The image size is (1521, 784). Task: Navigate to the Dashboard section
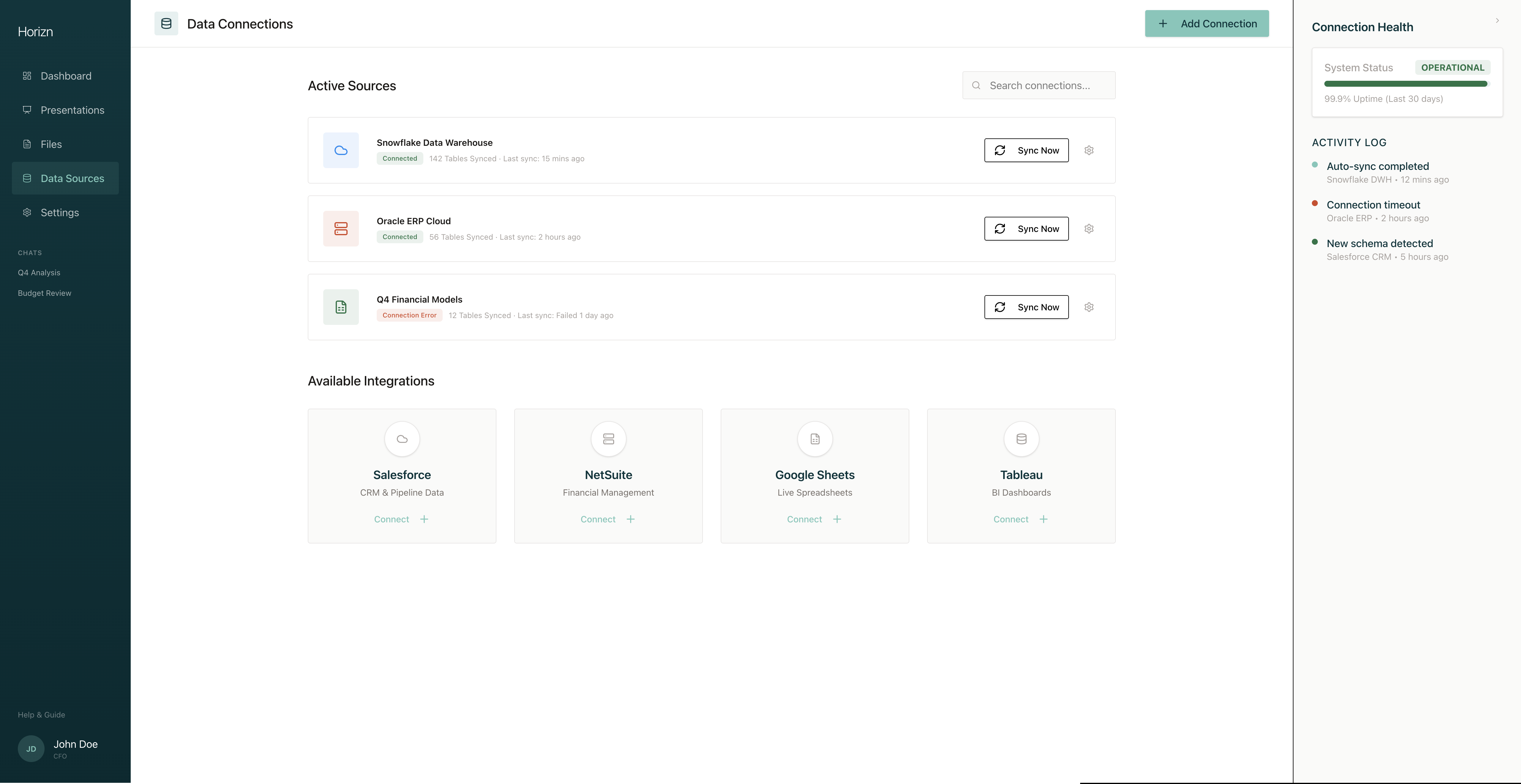pyautogui.click(x=65, y=75)
